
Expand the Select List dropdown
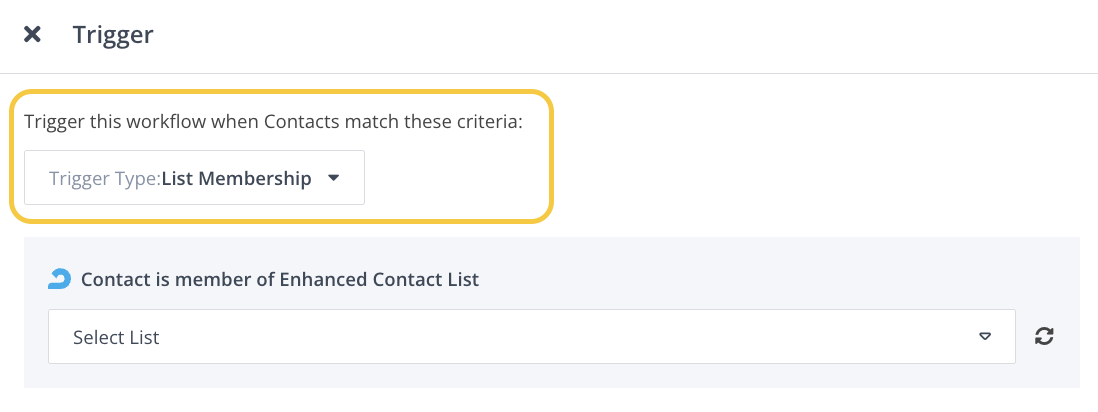[531, 337]
